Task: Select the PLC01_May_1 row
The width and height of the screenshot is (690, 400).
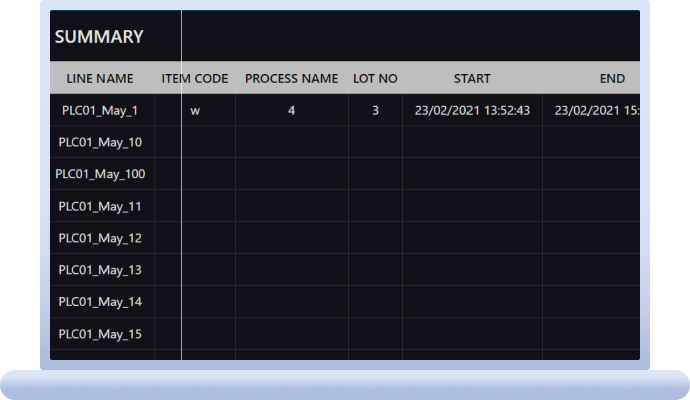Action: (100, 110)
